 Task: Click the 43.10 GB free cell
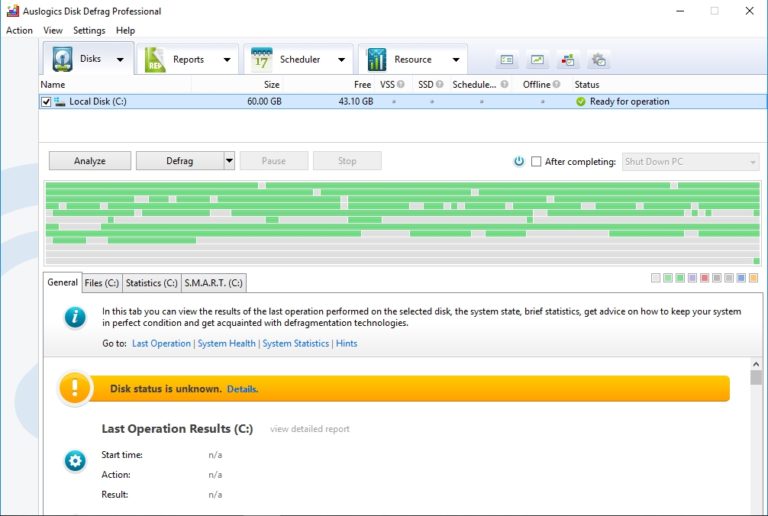pyautogui.click(x=356, y=102)
